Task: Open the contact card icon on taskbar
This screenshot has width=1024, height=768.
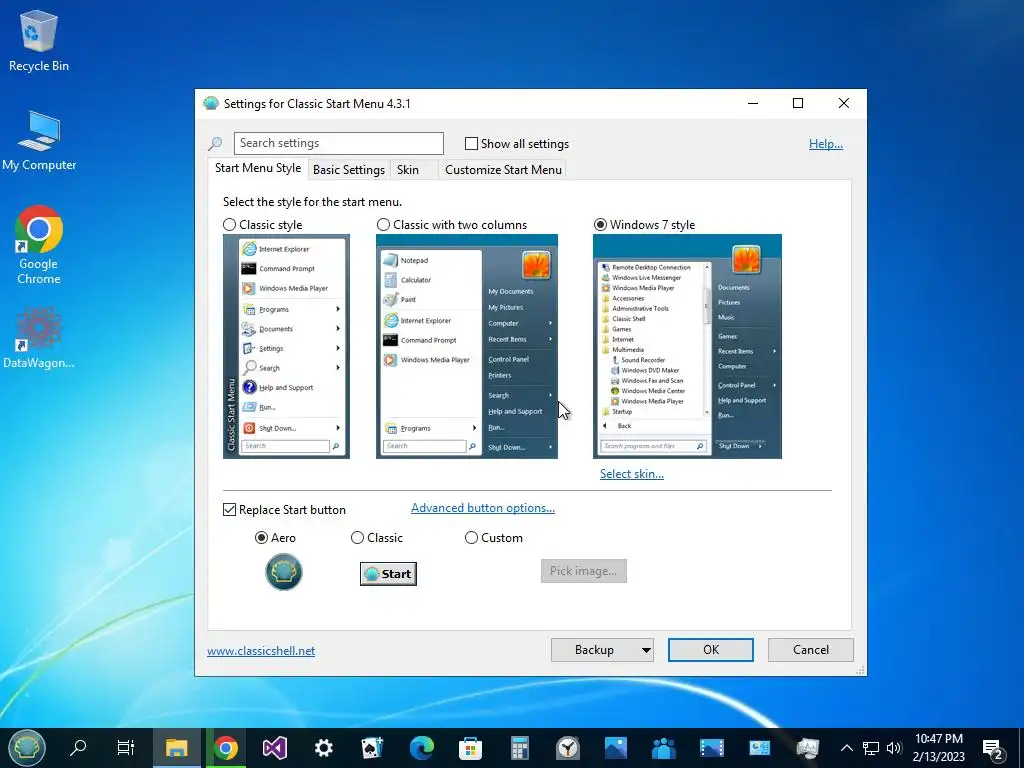Action: click(x=760, y=748)
